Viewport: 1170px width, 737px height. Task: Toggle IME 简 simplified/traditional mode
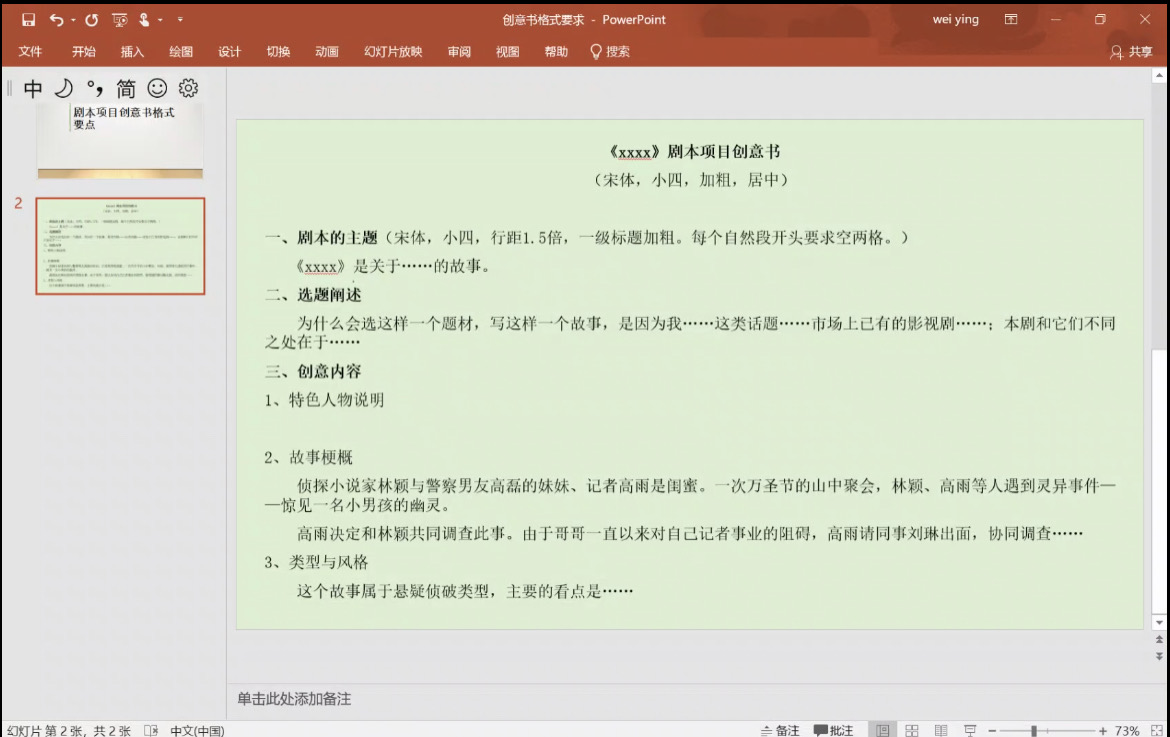click(x=126, y=89)
